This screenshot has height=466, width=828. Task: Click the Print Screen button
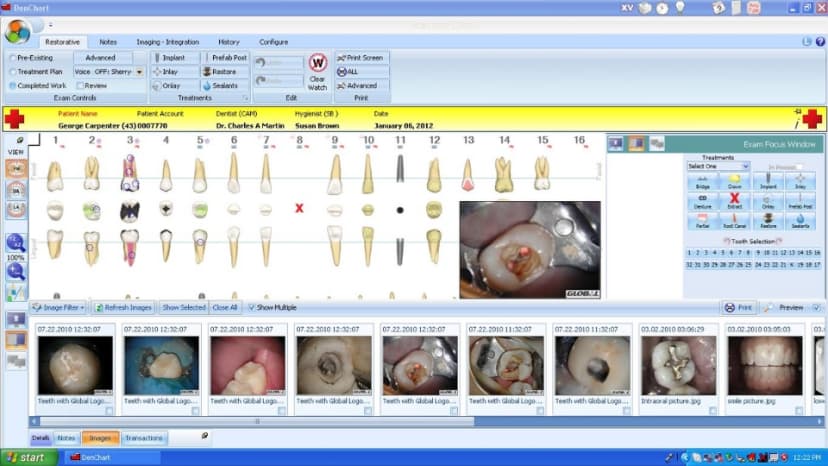coord(361,58)
